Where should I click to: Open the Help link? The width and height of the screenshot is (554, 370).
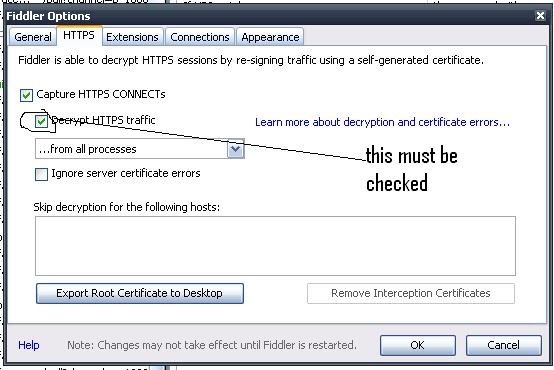29,345
